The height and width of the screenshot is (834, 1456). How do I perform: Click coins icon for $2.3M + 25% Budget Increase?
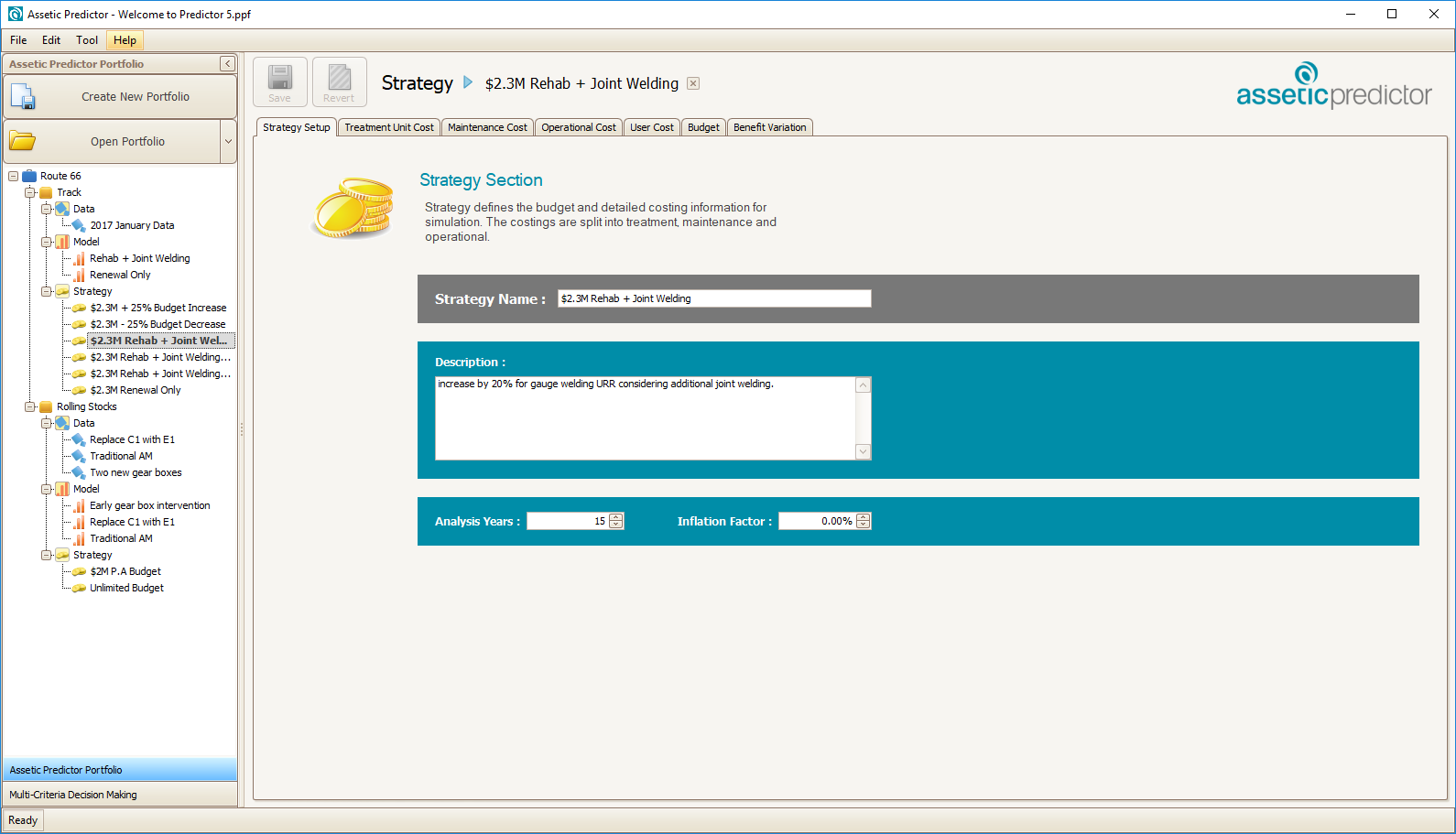coord(79,308)
